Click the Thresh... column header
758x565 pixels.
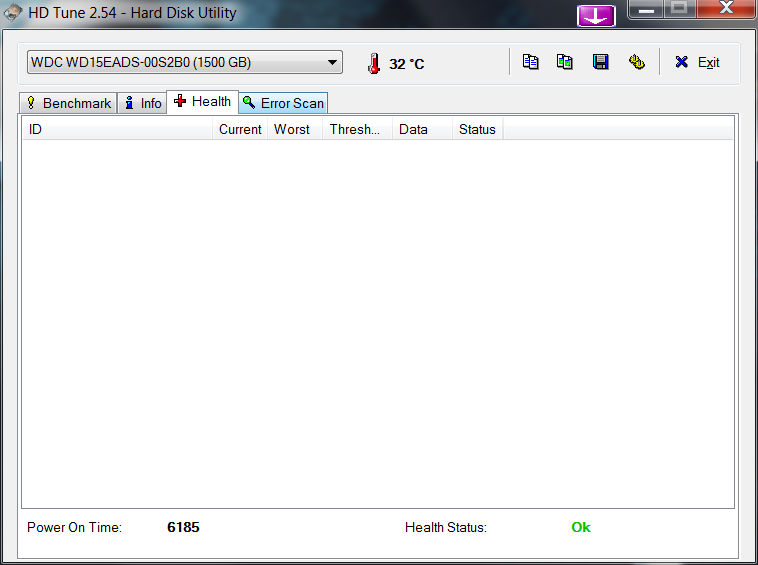[357, 129]
